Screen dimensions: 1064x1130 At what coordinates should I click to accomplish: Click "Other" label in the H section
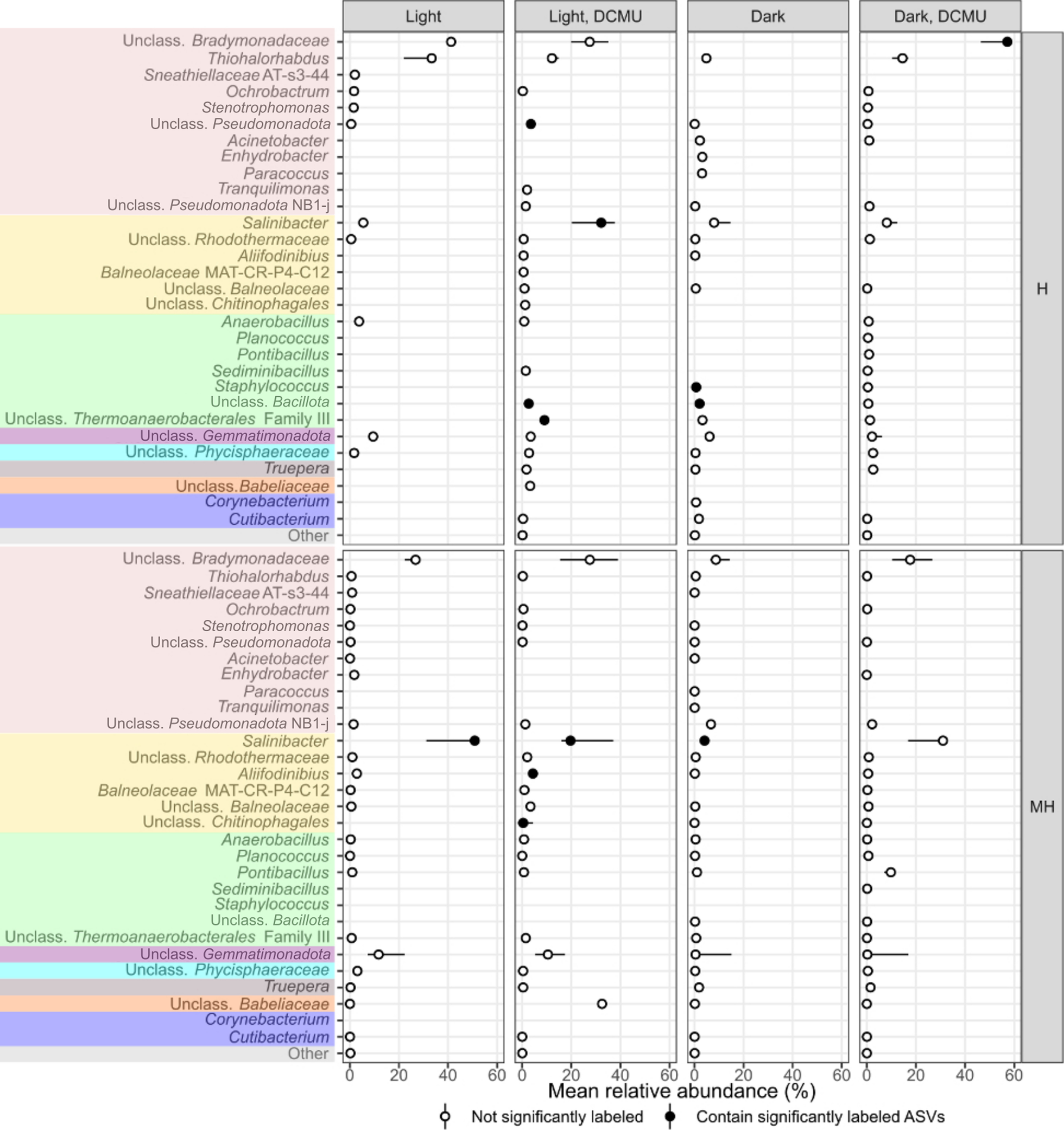click(x=308, y=536)
